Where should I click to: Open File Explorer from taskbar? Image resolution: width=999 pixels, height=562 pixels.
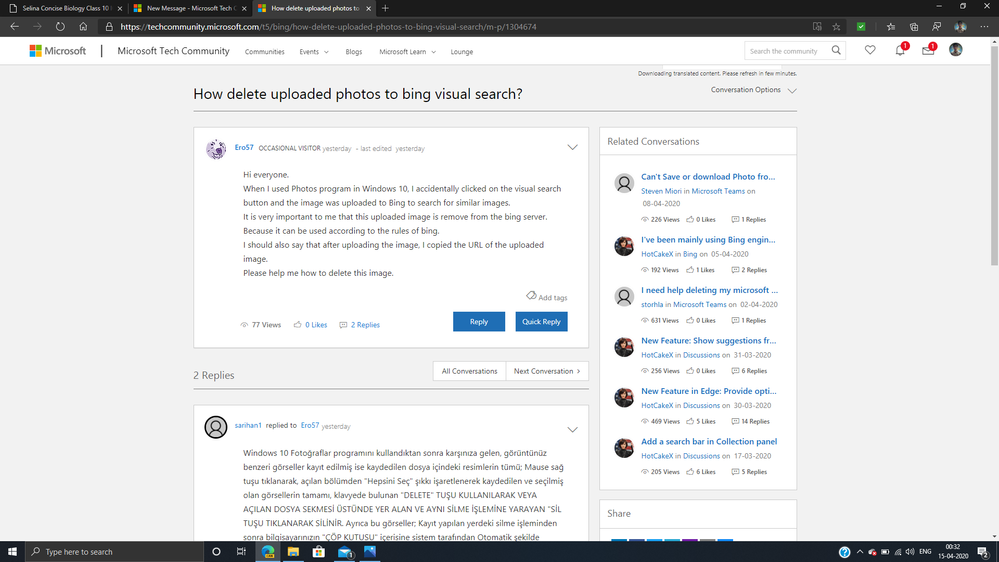(x=293, y=552)
